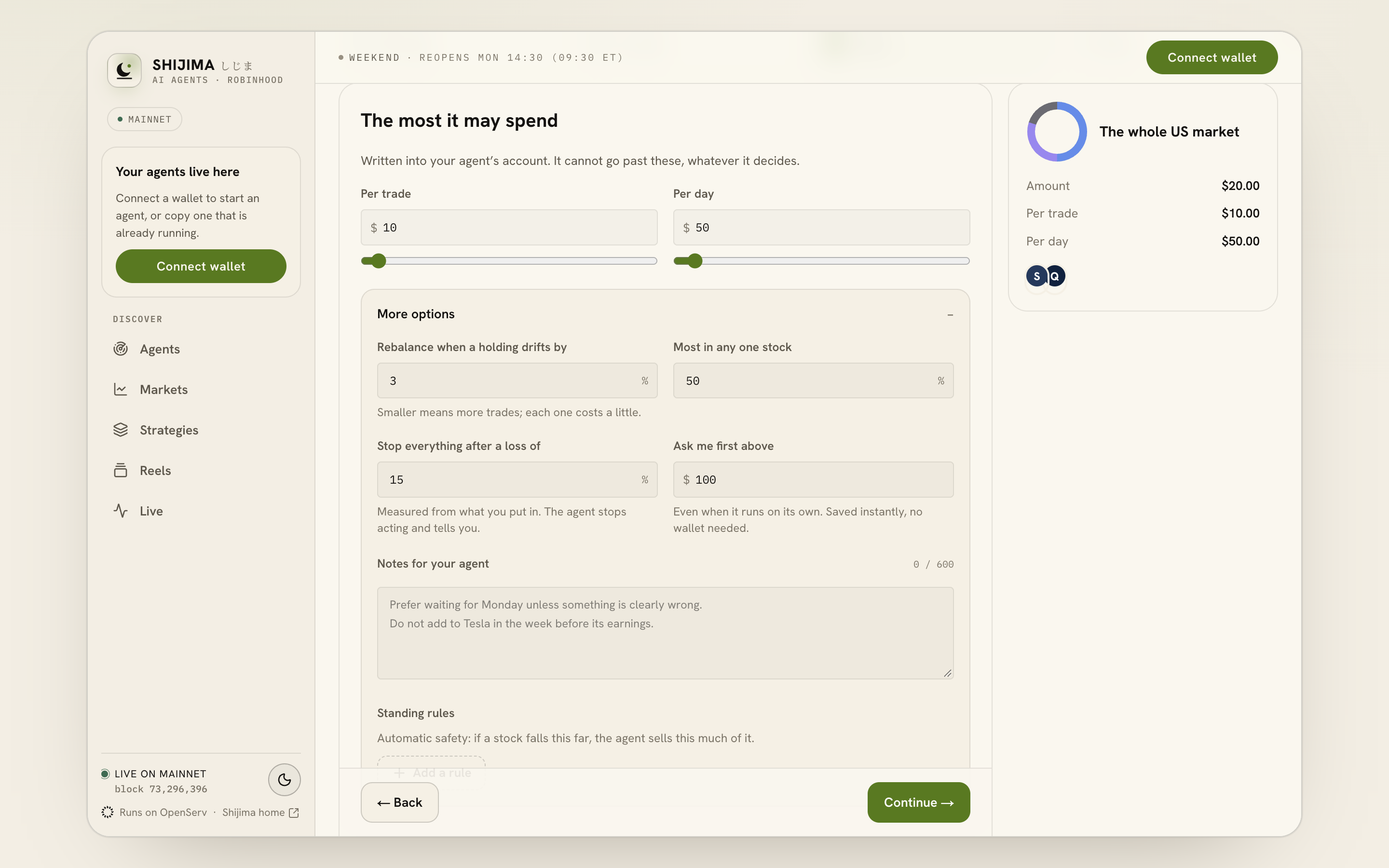Click the Per trade amount field
The width and height of the screenshot is (1389, 868).
tap(509, 227)
